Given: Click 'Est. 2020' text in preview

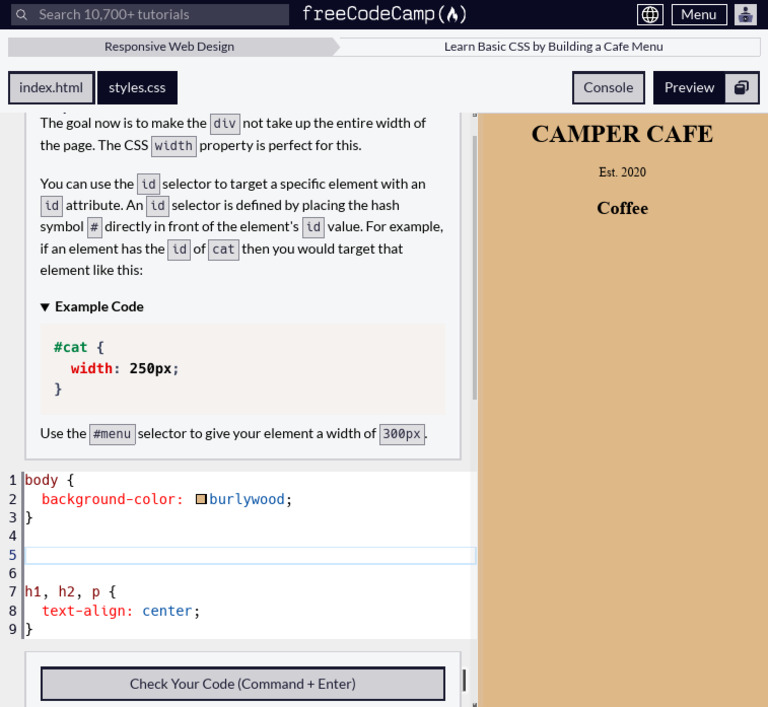Looking at the screenshot, I should (623, 172).
